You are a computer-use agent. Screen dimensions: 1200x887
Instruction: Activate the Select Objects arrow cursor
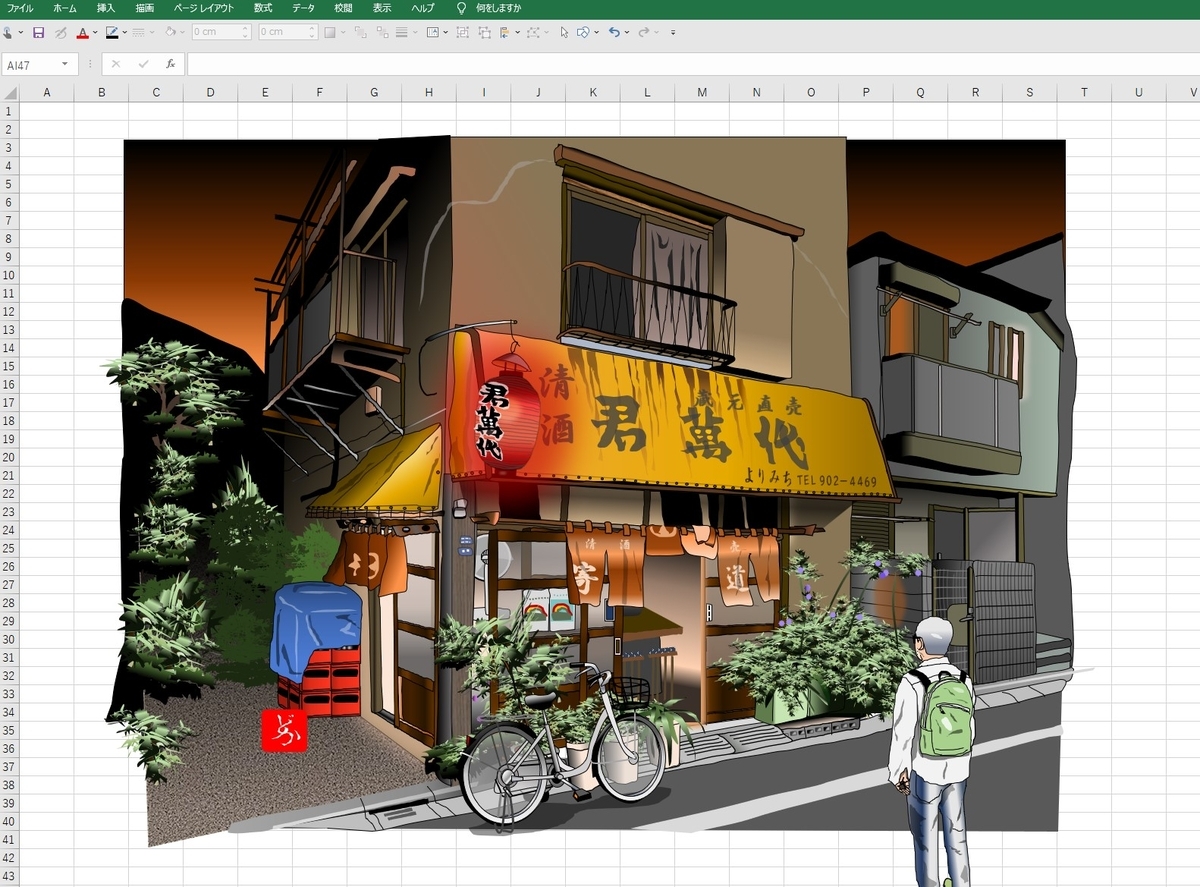tap(563, 32)
